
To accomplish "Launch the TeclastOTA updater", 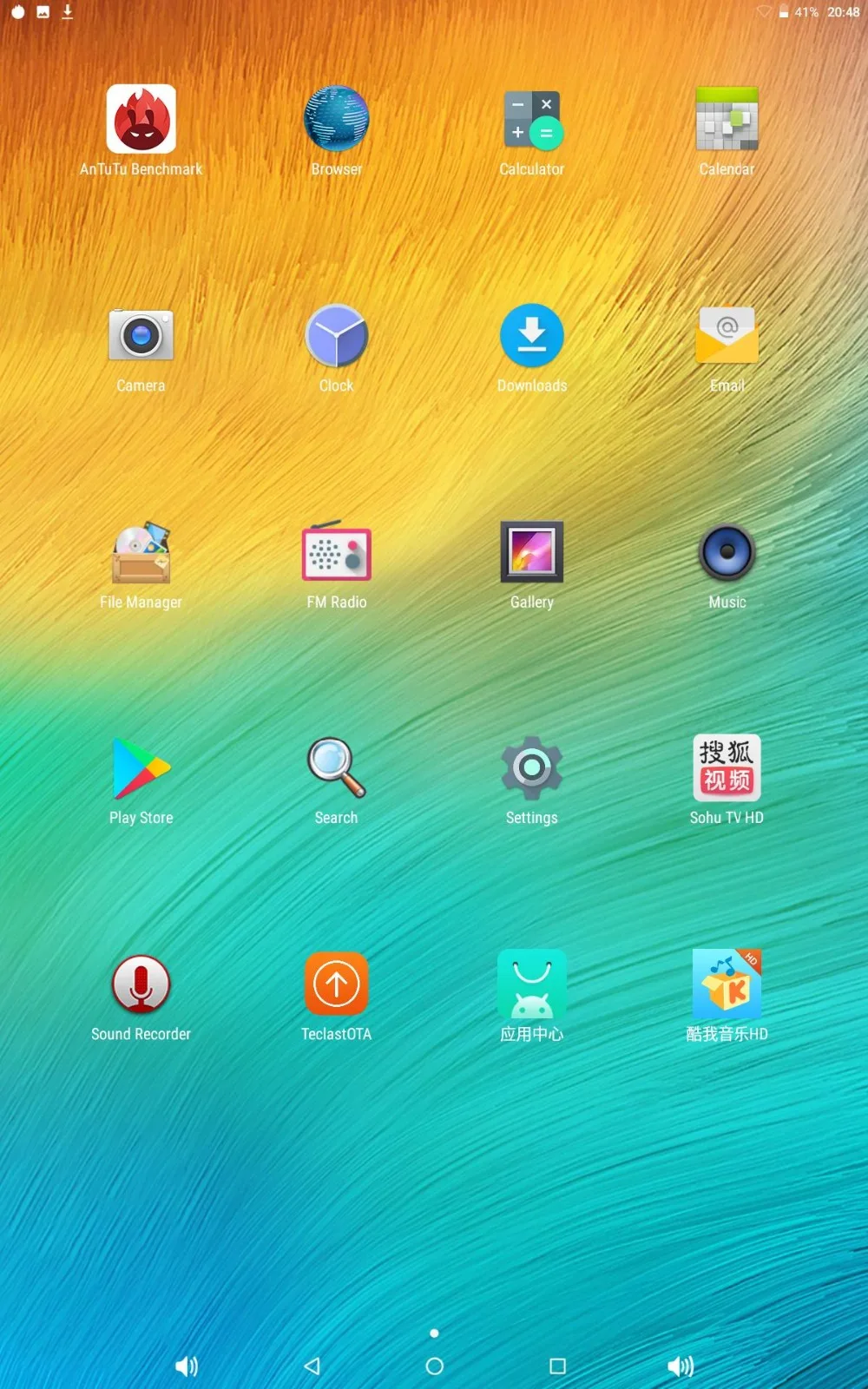I will click(337, 984).
